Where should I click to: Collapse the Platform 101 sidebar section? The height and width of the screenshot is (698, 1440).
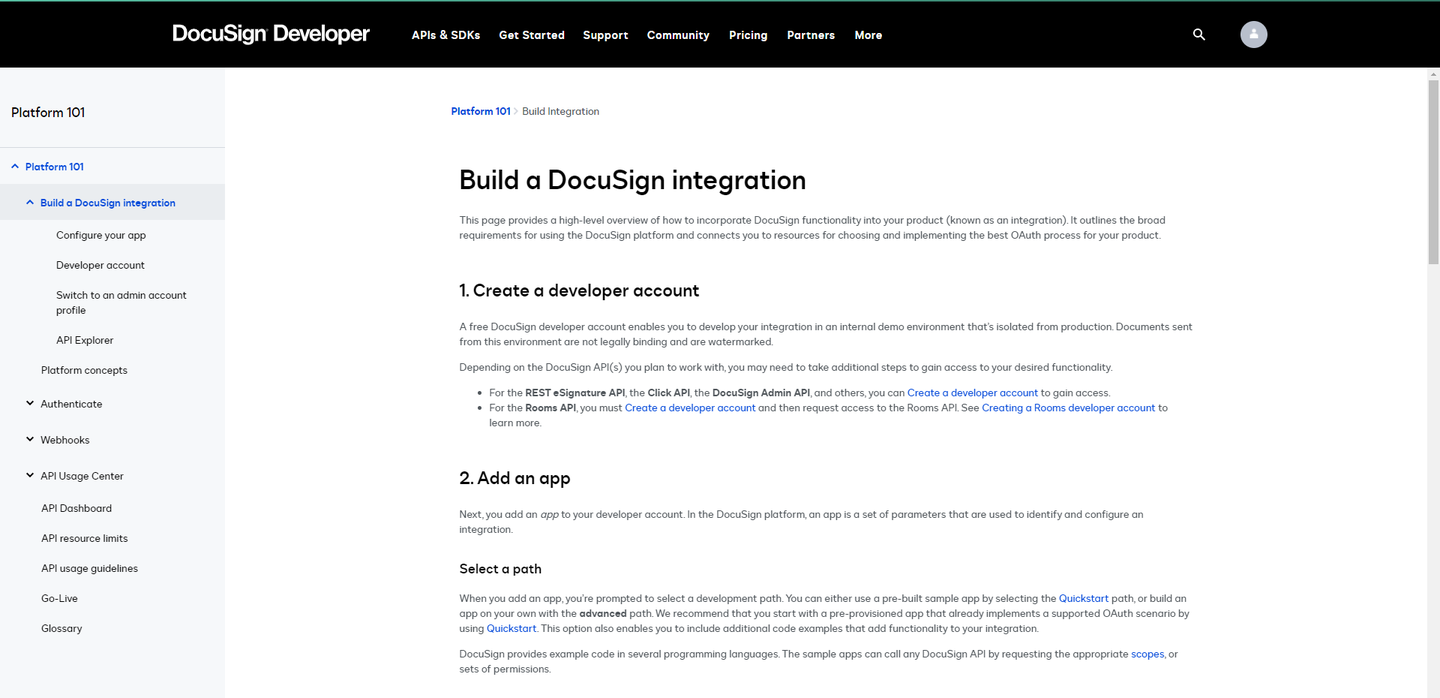pyautogui.click(x=15, y=167)
